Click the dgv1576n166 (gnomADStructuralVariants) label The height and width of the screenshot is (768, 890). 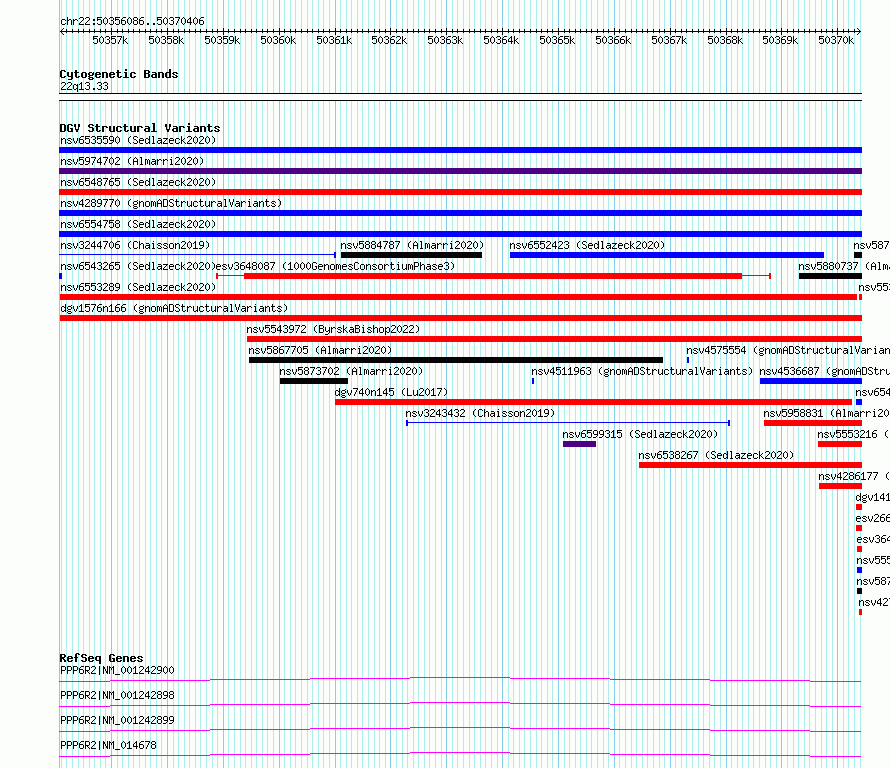174,308
